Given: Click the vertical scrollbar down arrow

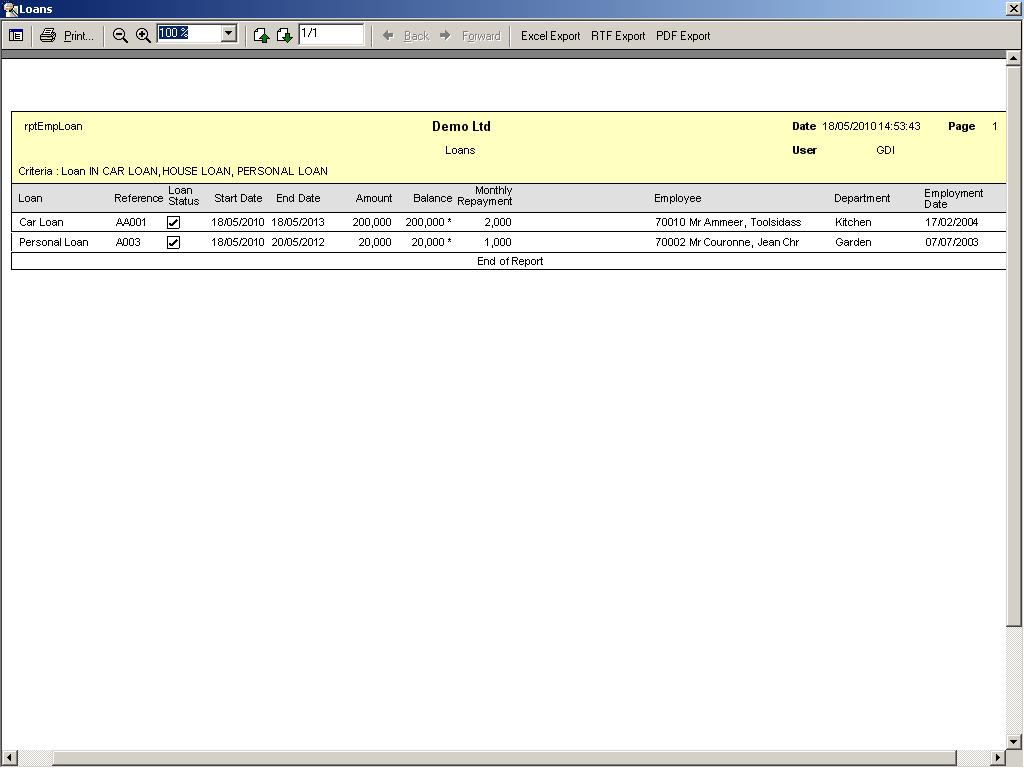Looking at the screenshot, I should tap(1014, 741).
